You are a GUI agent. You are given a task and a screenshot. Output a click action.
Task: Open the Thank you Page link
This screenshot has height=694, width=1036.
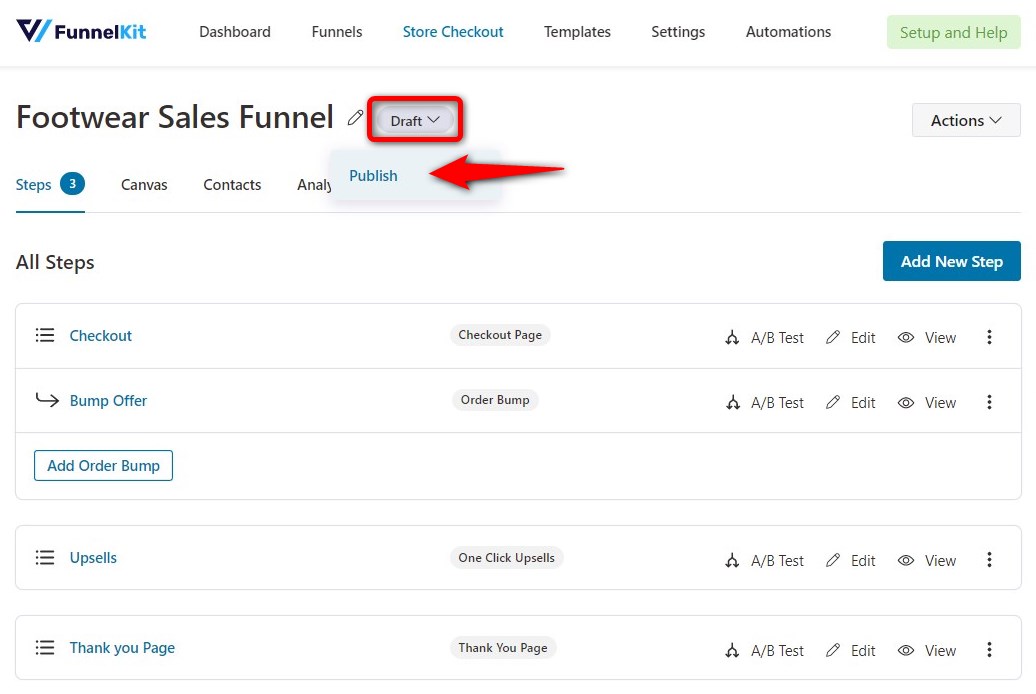(x=122, y=648)
